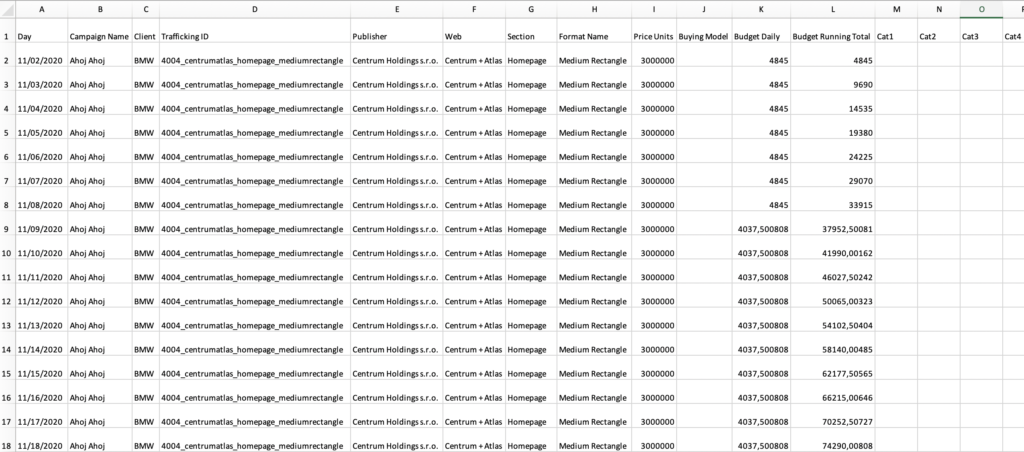This screenshot has height=452, width=1024.
Task: Select the Price Units header cell
Action: (x=653, y=37)
